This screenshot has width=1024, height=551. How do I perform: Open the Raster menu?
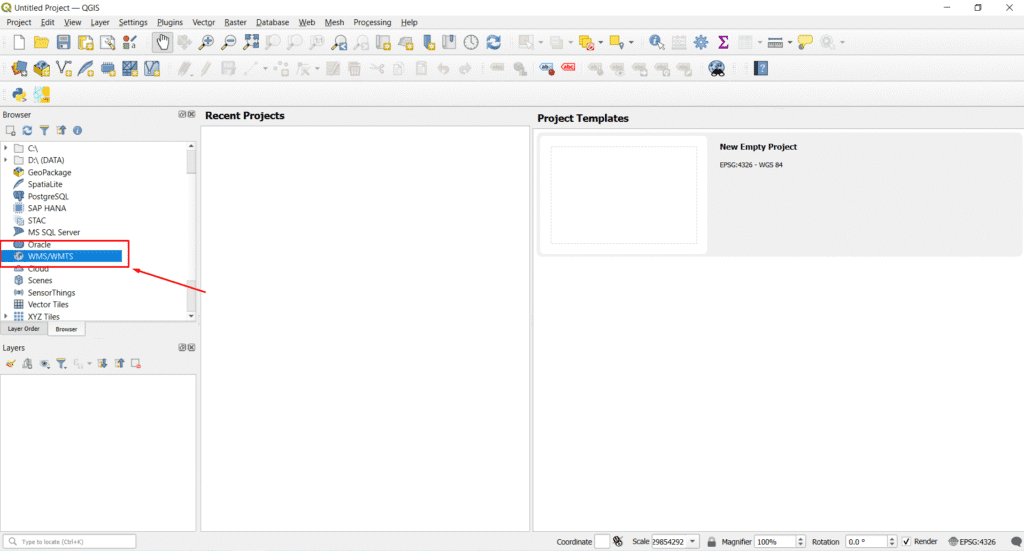point(235,22)
